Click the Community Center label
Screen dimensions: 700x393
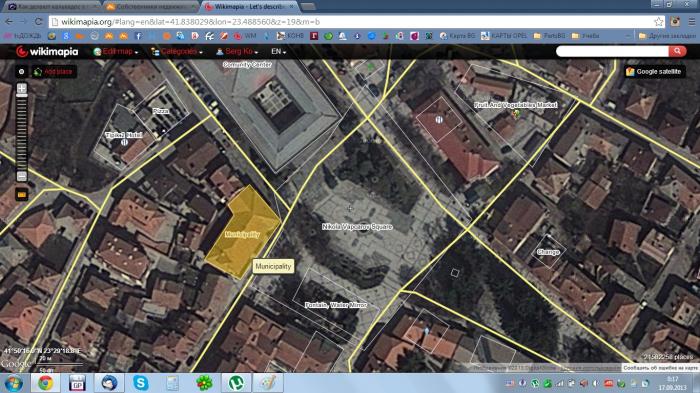(247, 65)
